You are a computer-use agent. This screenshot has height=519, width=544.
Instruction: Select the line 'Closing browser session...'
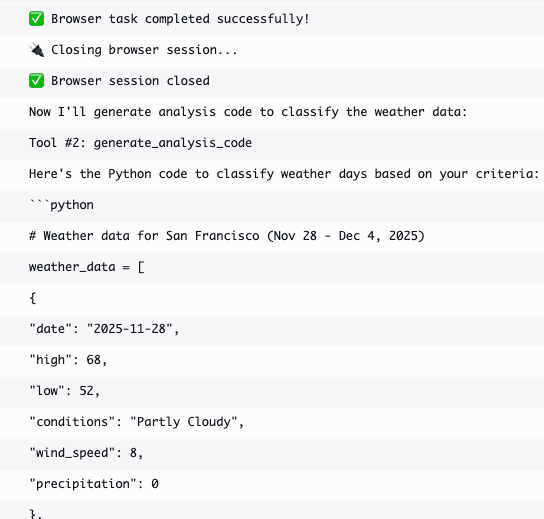pyautogui.click(x=144, y=50)
